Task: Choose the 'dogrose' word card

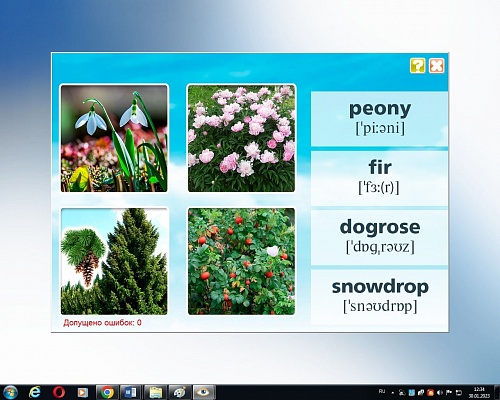Action: tap(379, 237)
